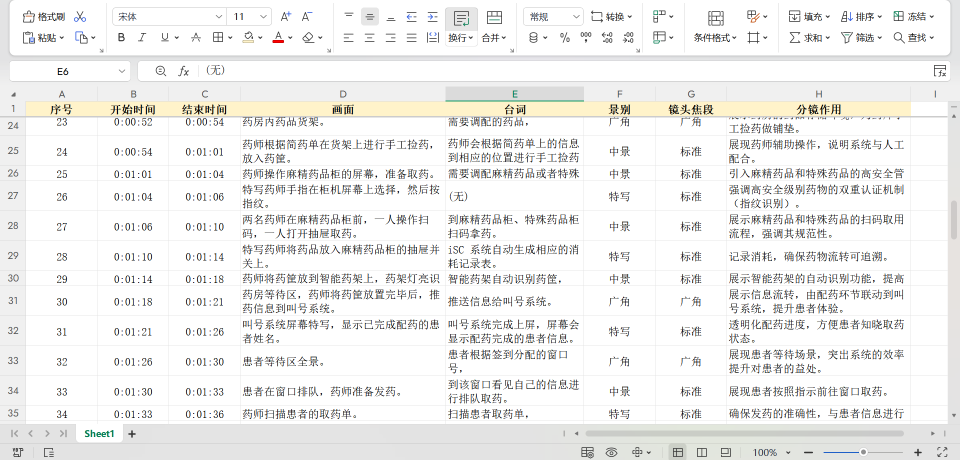Screen dimensions: 960x460
Task: Click the 求和 sum button
Action: (x=809, y=38)
